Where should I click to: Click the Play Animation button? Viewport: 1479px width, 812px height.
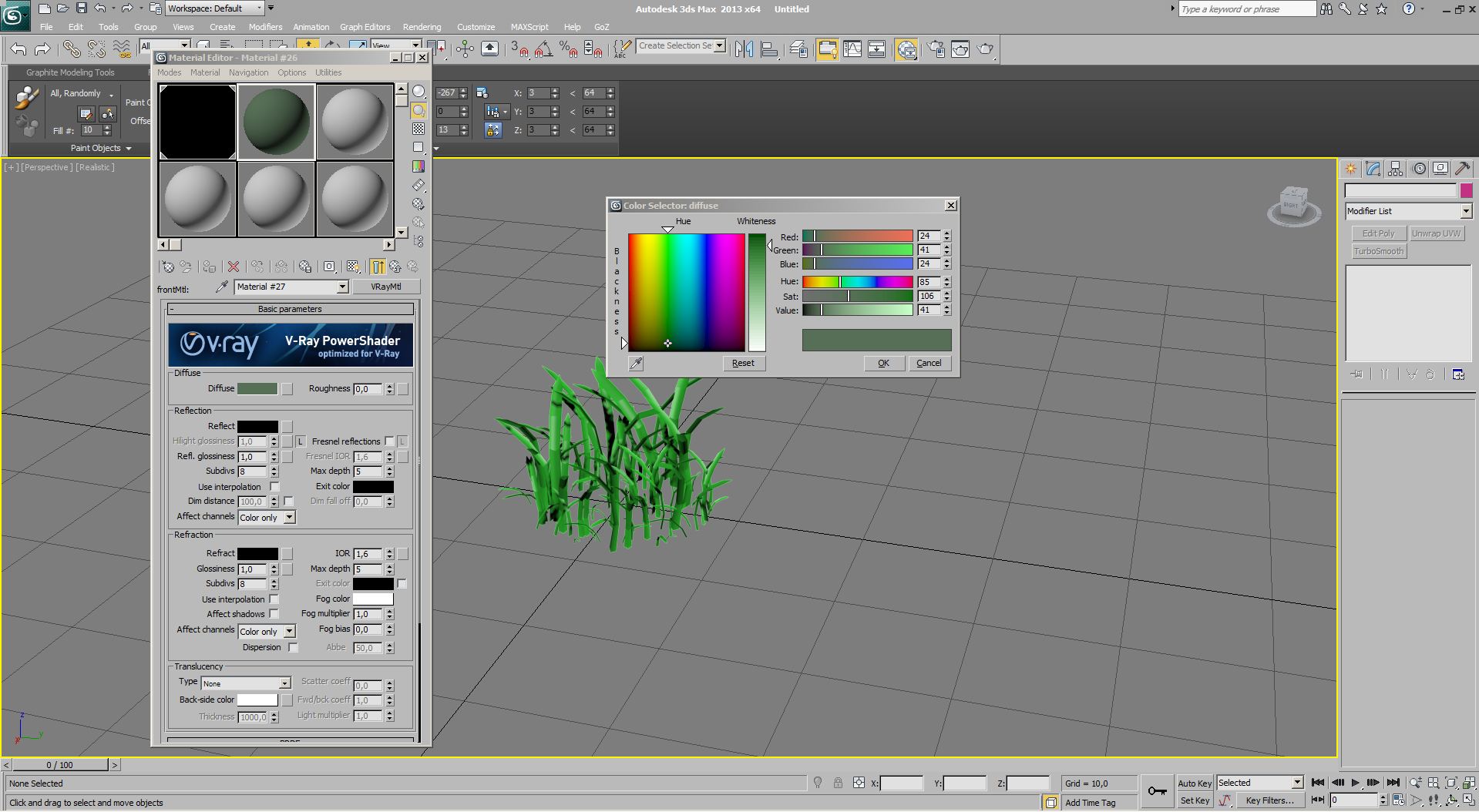tap(1355, 783)
